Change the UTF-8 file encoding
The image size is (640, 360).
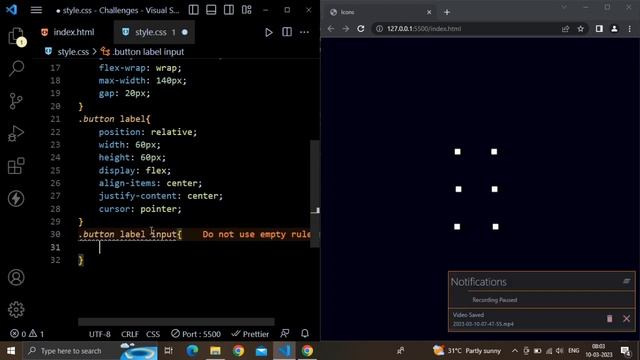100,334
